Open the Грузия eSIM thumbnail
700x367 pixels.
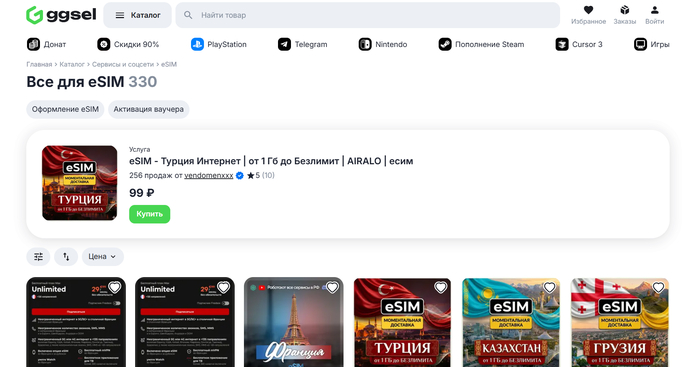click(x=620, y=322)
